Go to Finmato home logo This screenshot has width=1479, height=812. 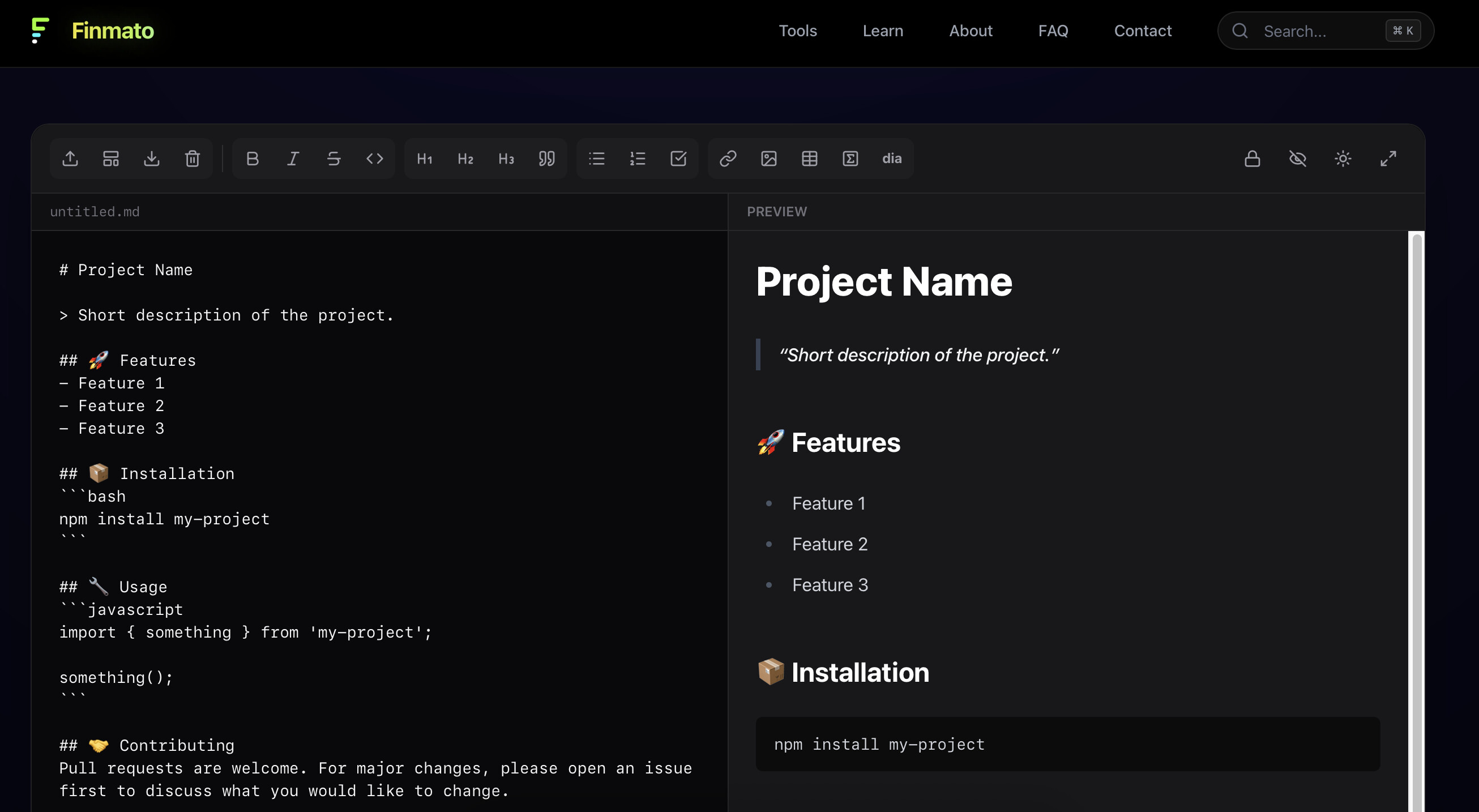(x=93, y=31)
